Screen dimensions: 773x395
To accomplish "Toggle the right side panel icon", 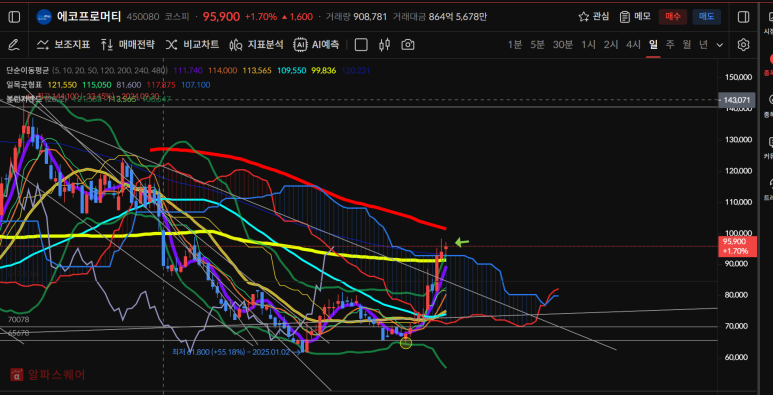I will [x=743, y=17].
